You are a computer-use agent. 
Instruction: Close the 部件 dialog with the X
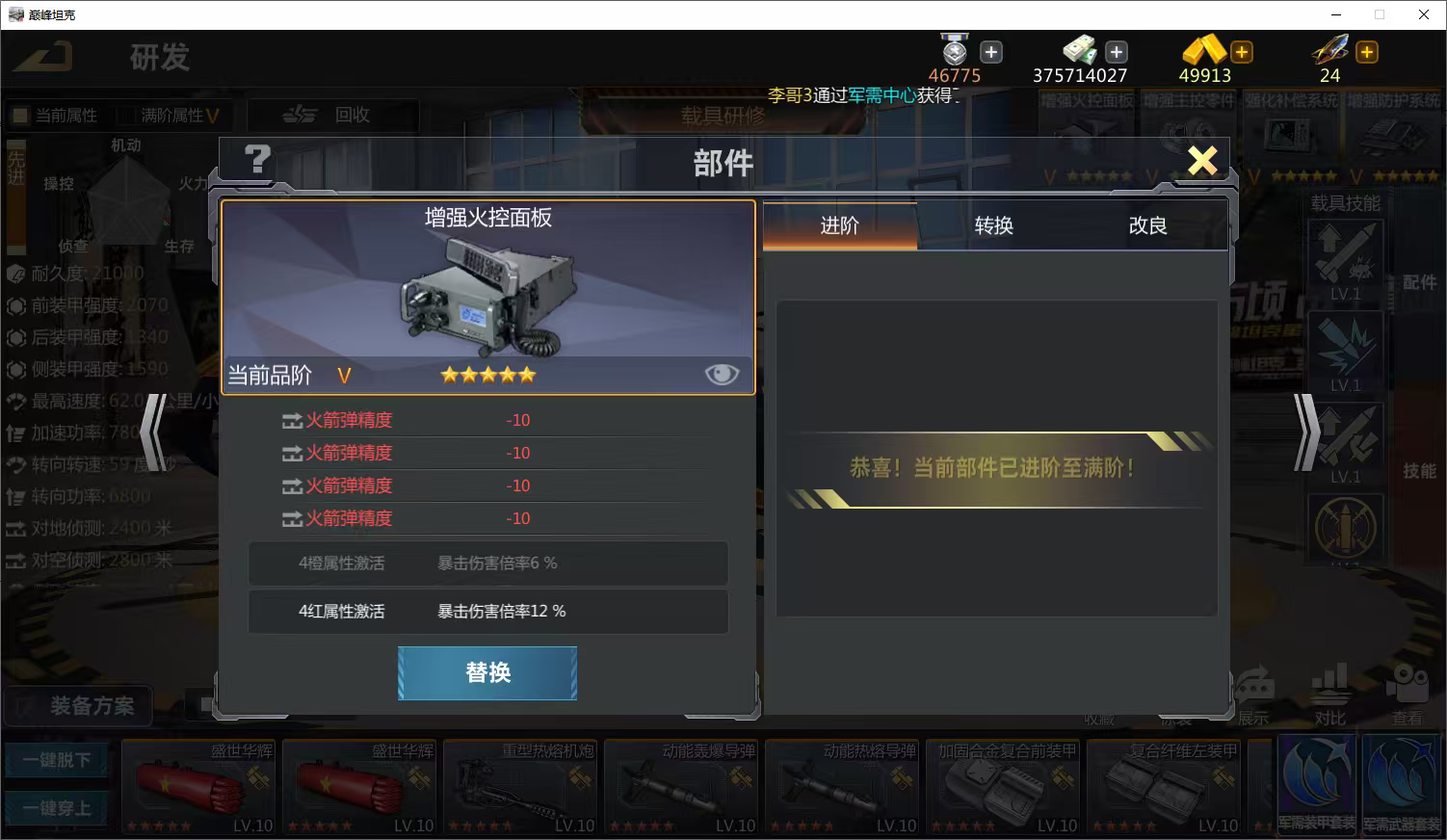(1202, 160)
